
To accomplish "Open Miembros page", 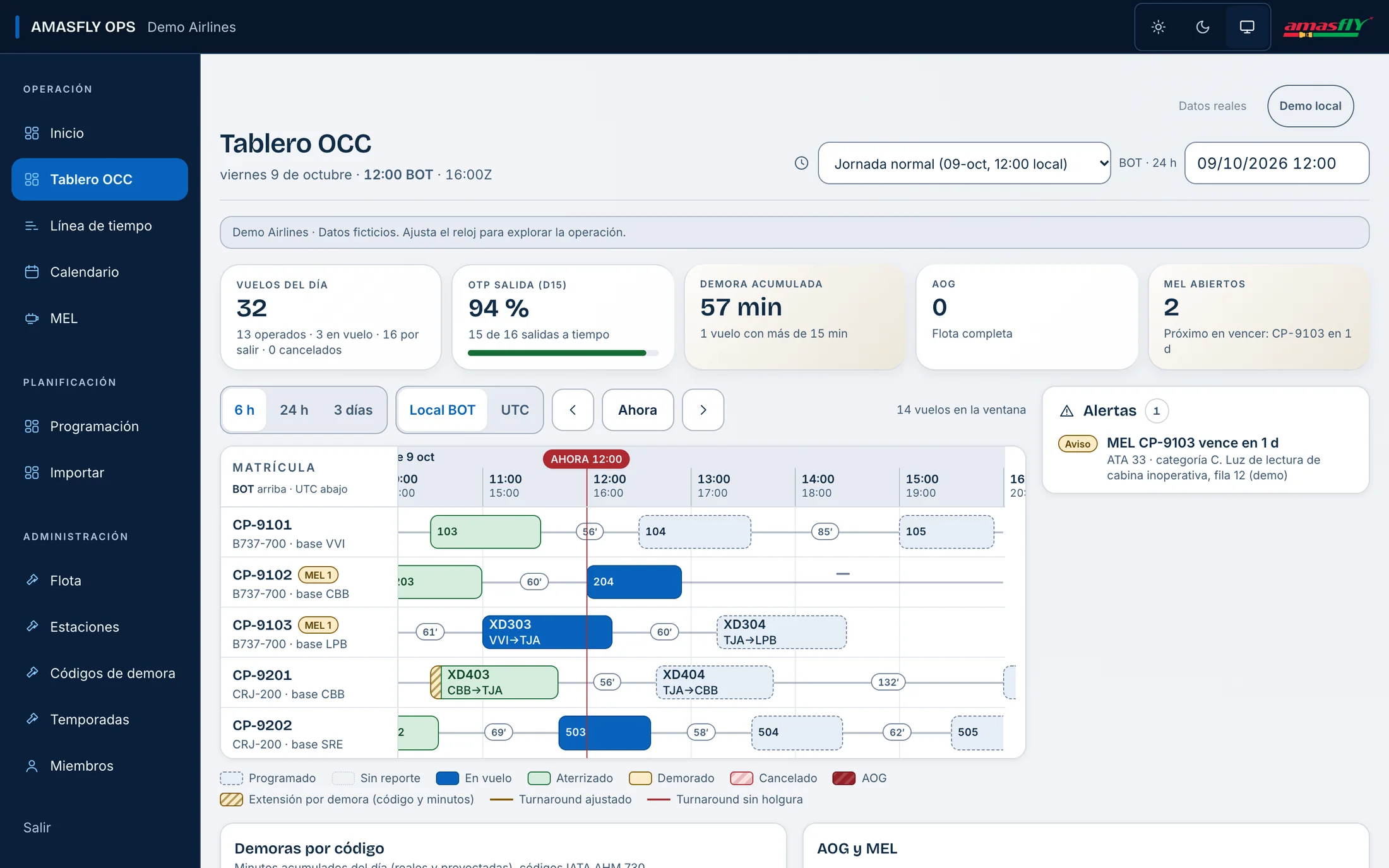I will [100, 766].
